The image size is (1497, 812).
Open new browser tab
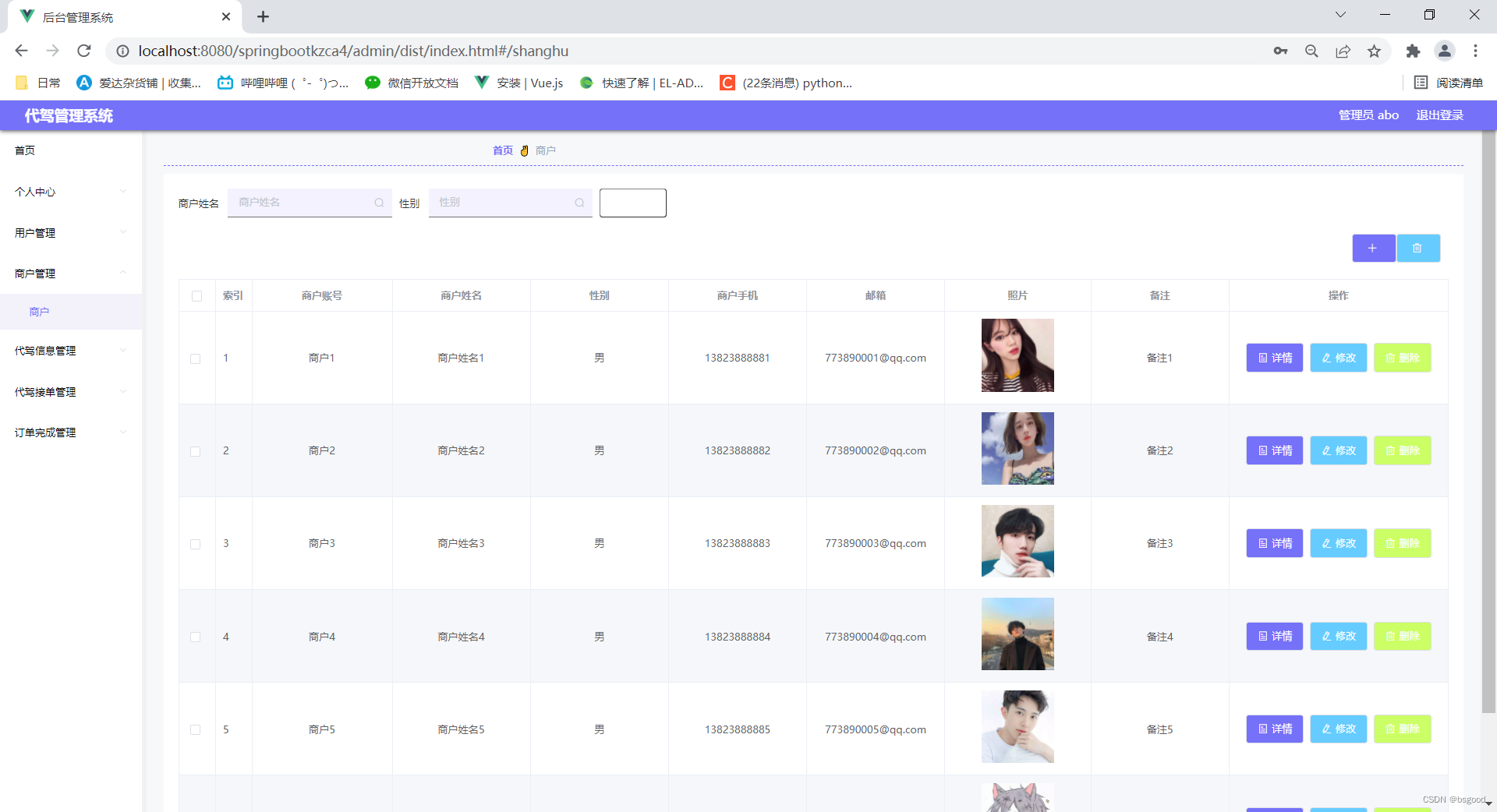[263, 16]
